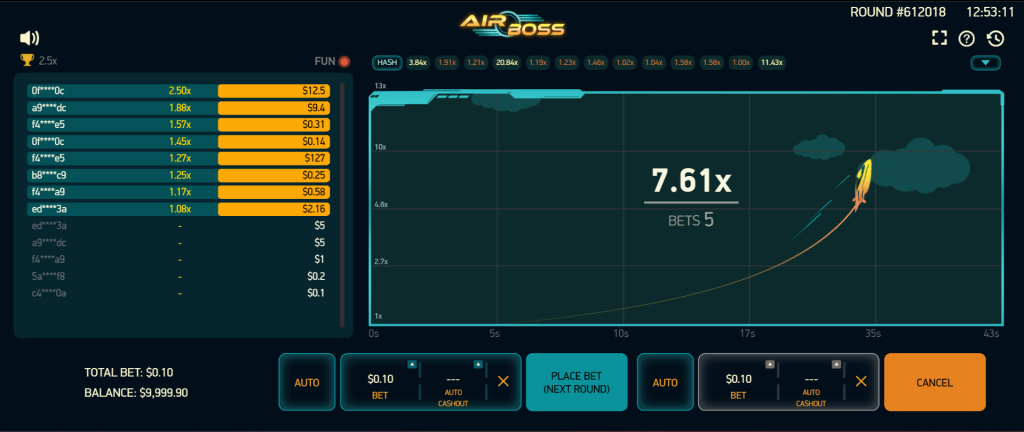The image size is (1024, 432).
Task: Click the orange Cancel button
Action: coord(934,382)
